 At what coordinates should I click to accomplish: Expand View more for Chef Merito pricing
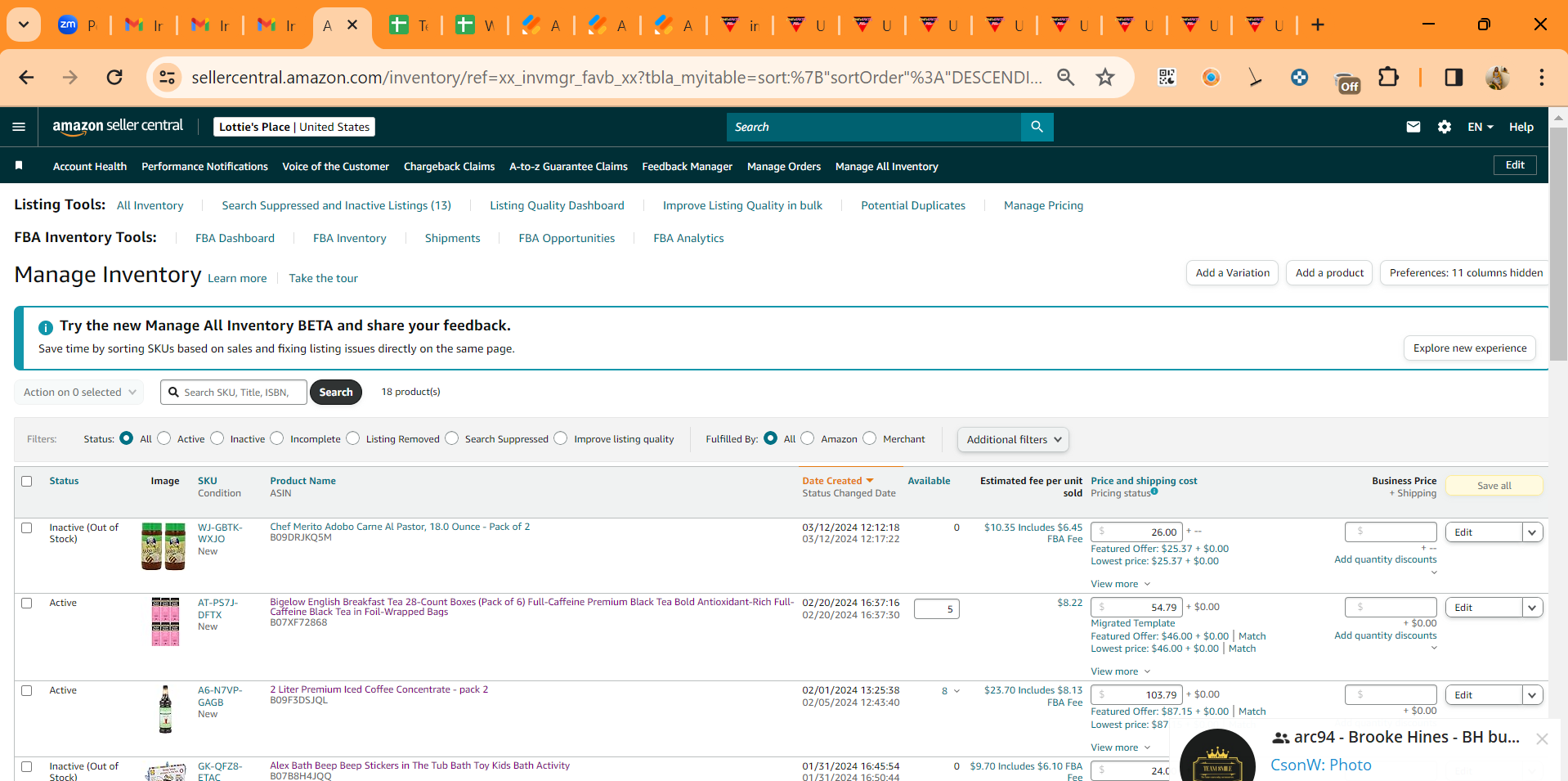(x=1120, y=584)
